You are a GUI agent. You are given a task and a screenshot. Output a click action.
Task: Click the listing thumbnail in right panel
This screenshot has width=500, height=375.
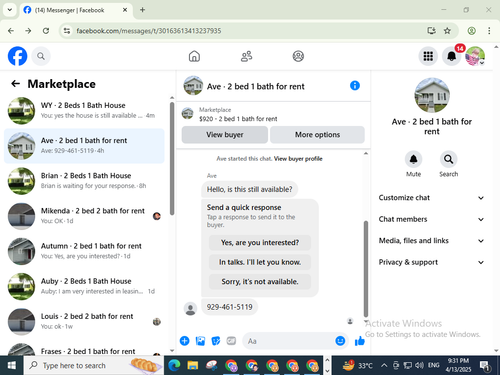(432, 95)
